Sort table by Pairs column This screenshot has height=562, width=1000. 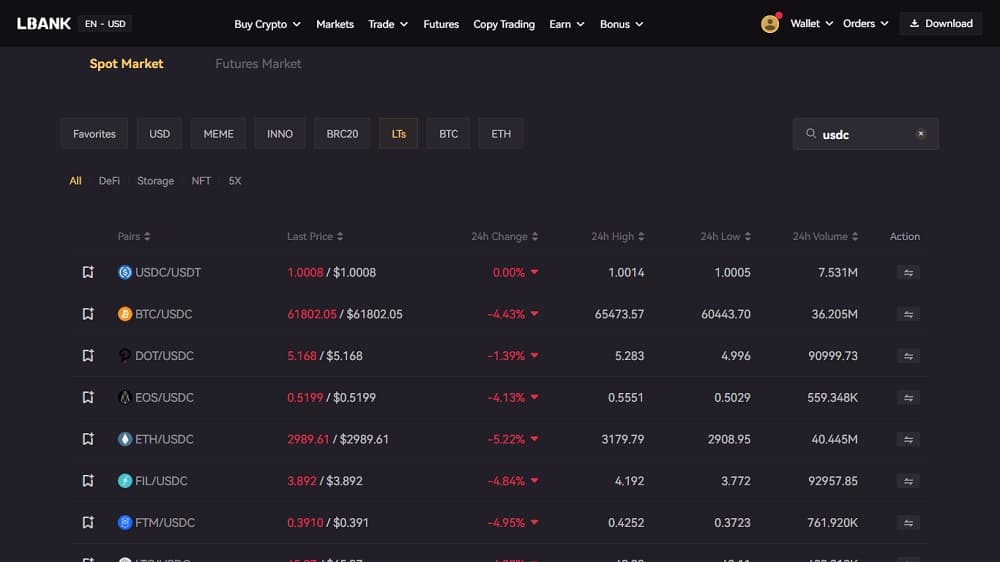pos(134,237)
